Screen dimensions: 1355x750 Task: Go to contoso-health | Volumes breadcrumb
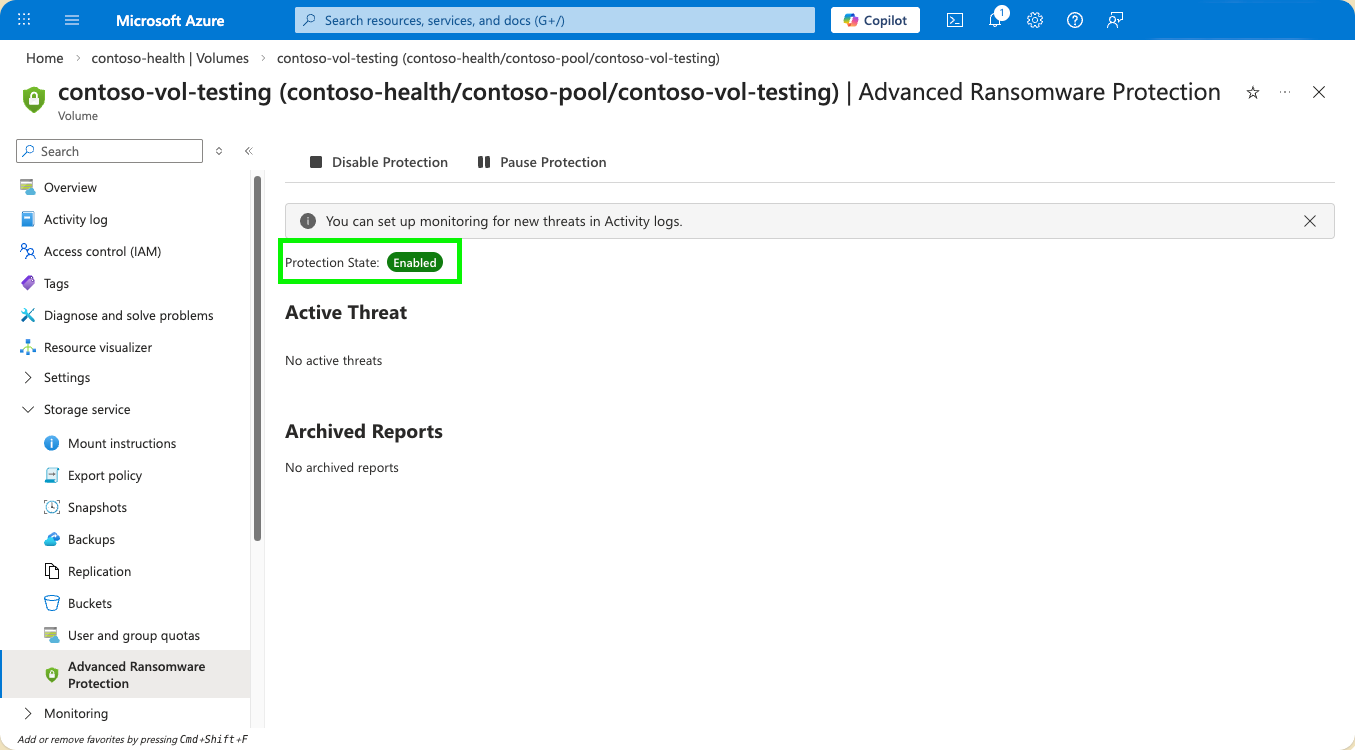tap(170, 58)
